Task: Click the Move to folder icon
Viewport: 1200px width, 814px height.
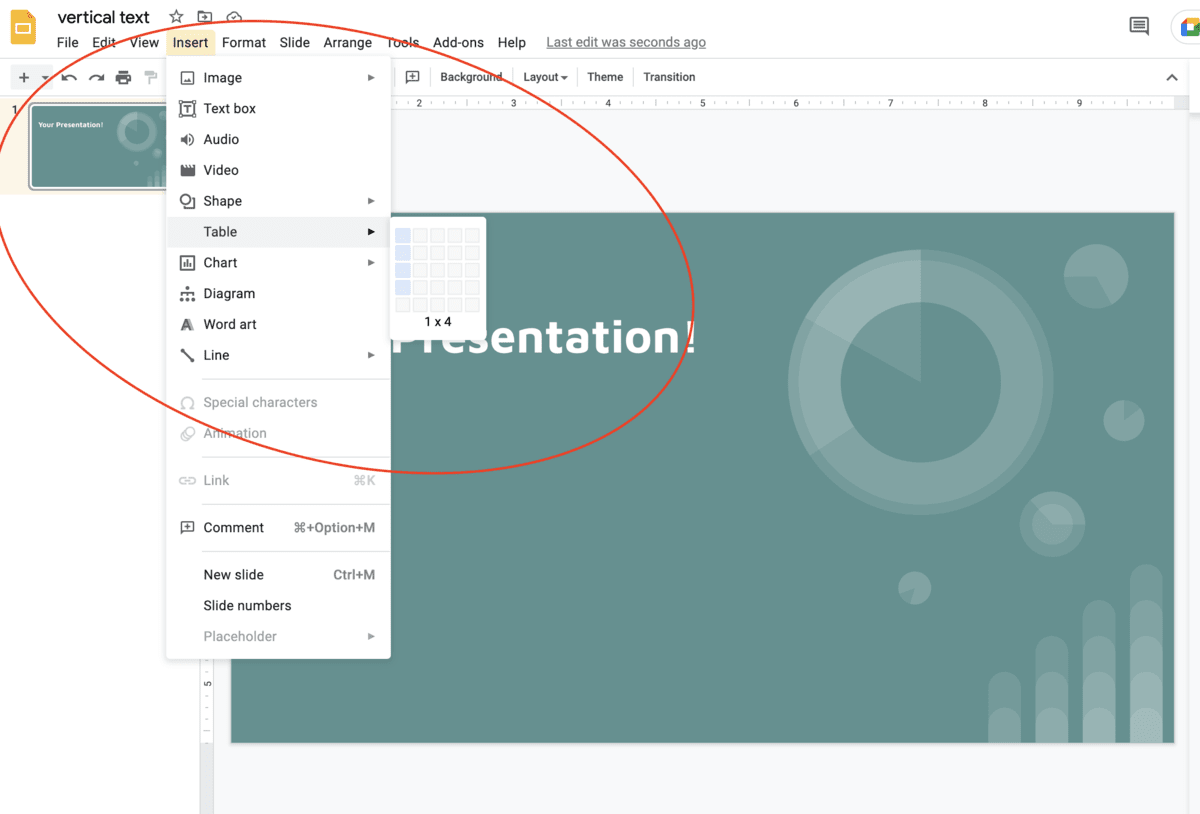Action: tap(205, 17)
